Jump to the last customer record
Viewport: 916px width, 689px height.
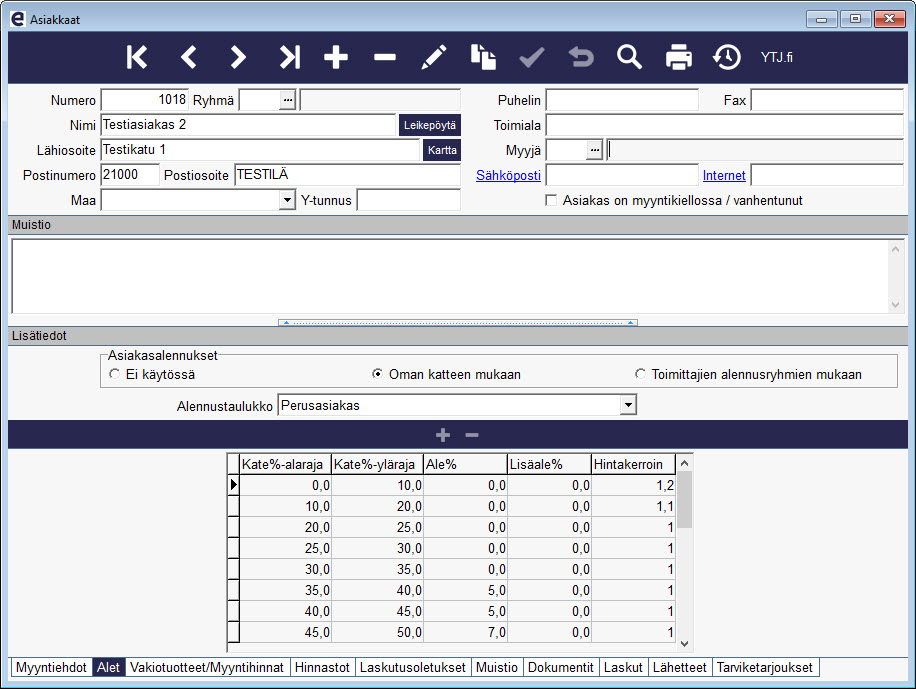pyautogui.click(x=289, y=57)
